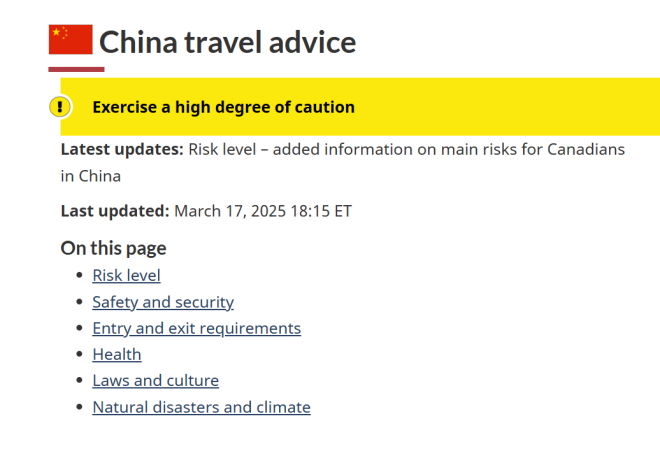Click the red underline below the title

pos(76,69)
